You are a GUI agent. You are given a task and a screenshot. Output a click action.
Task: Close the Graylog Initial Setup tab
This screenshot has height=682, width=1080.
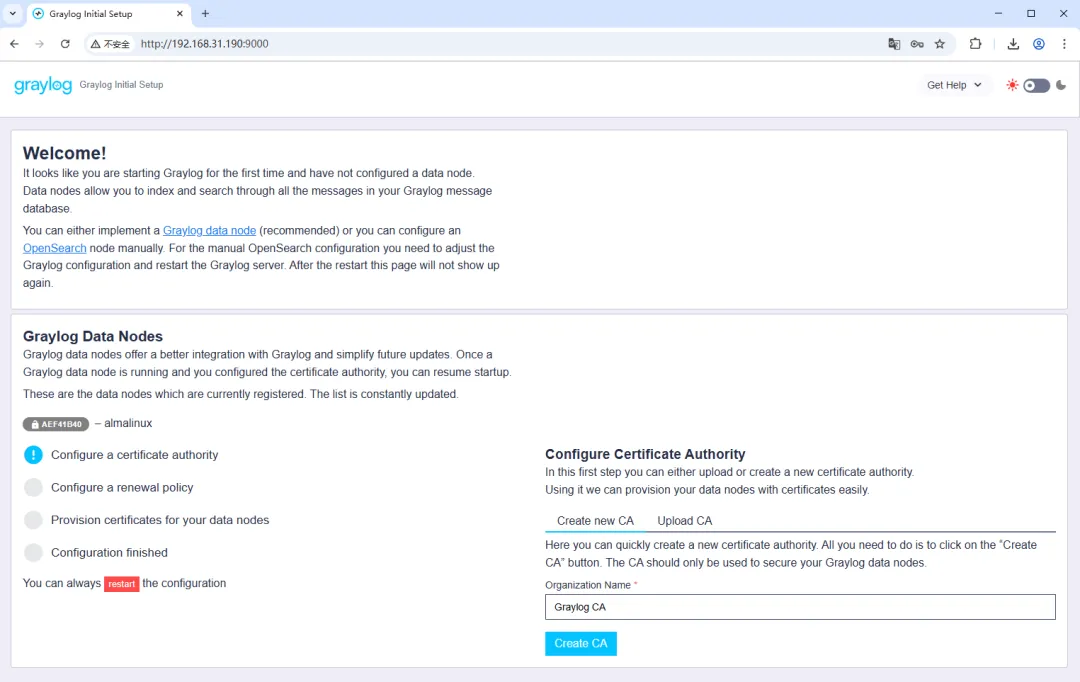(180, 13)
